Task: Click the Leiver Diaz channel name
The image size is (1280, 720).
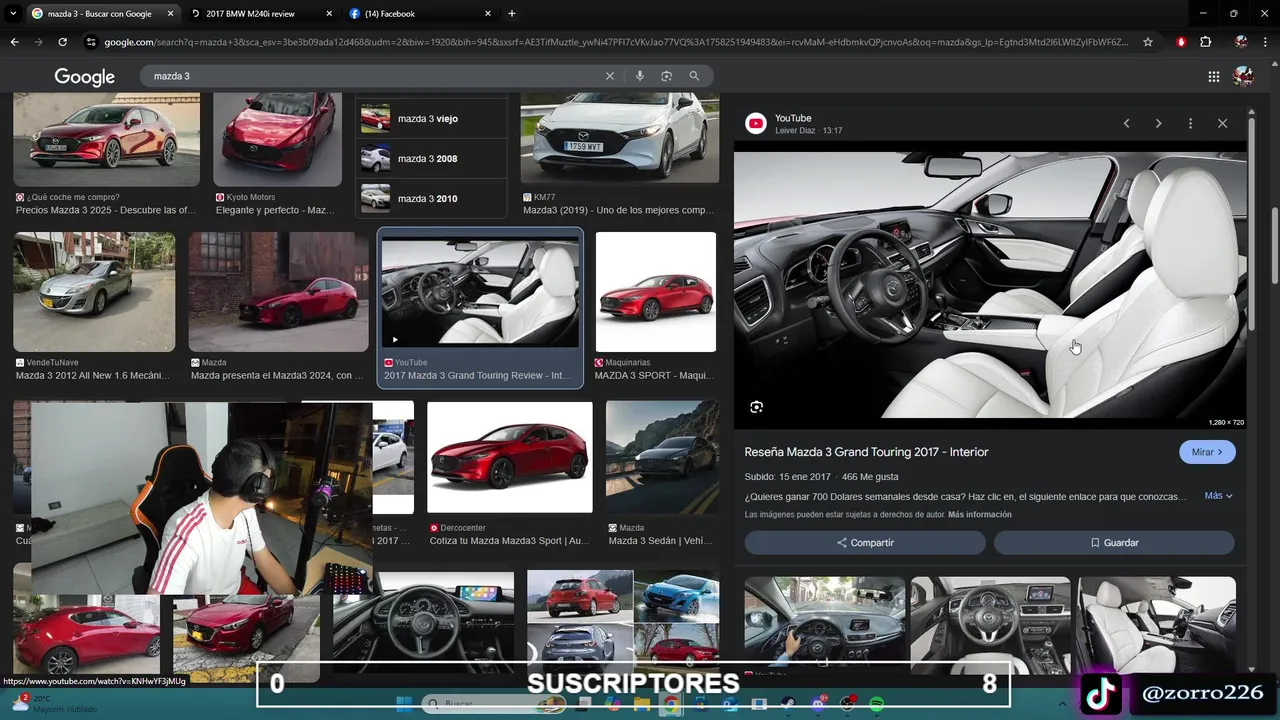Action: point(795,131)
